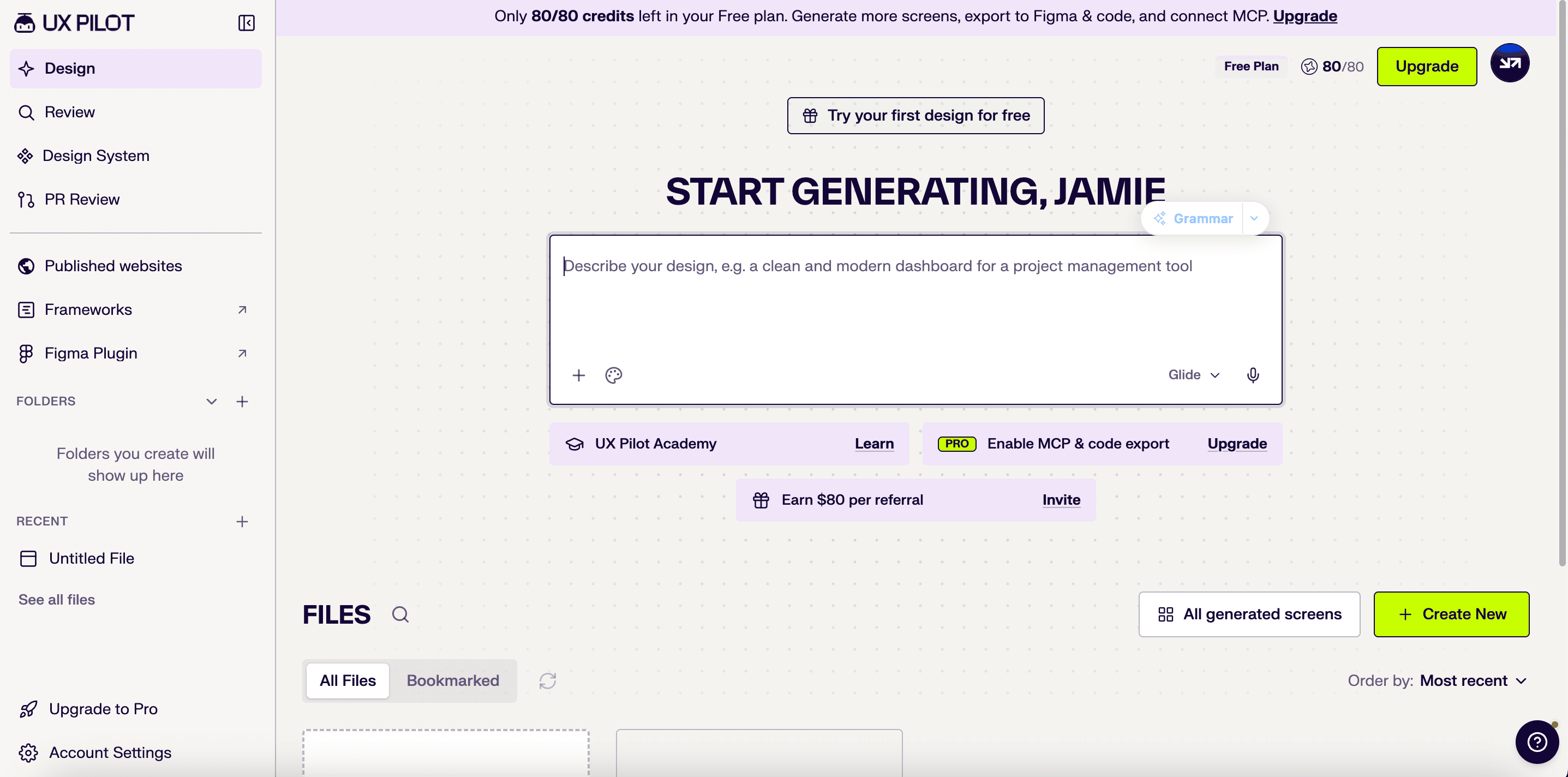Click the grid icon in All generated screens
This screenshot has width=1568, height=777.
(1166, 614)
